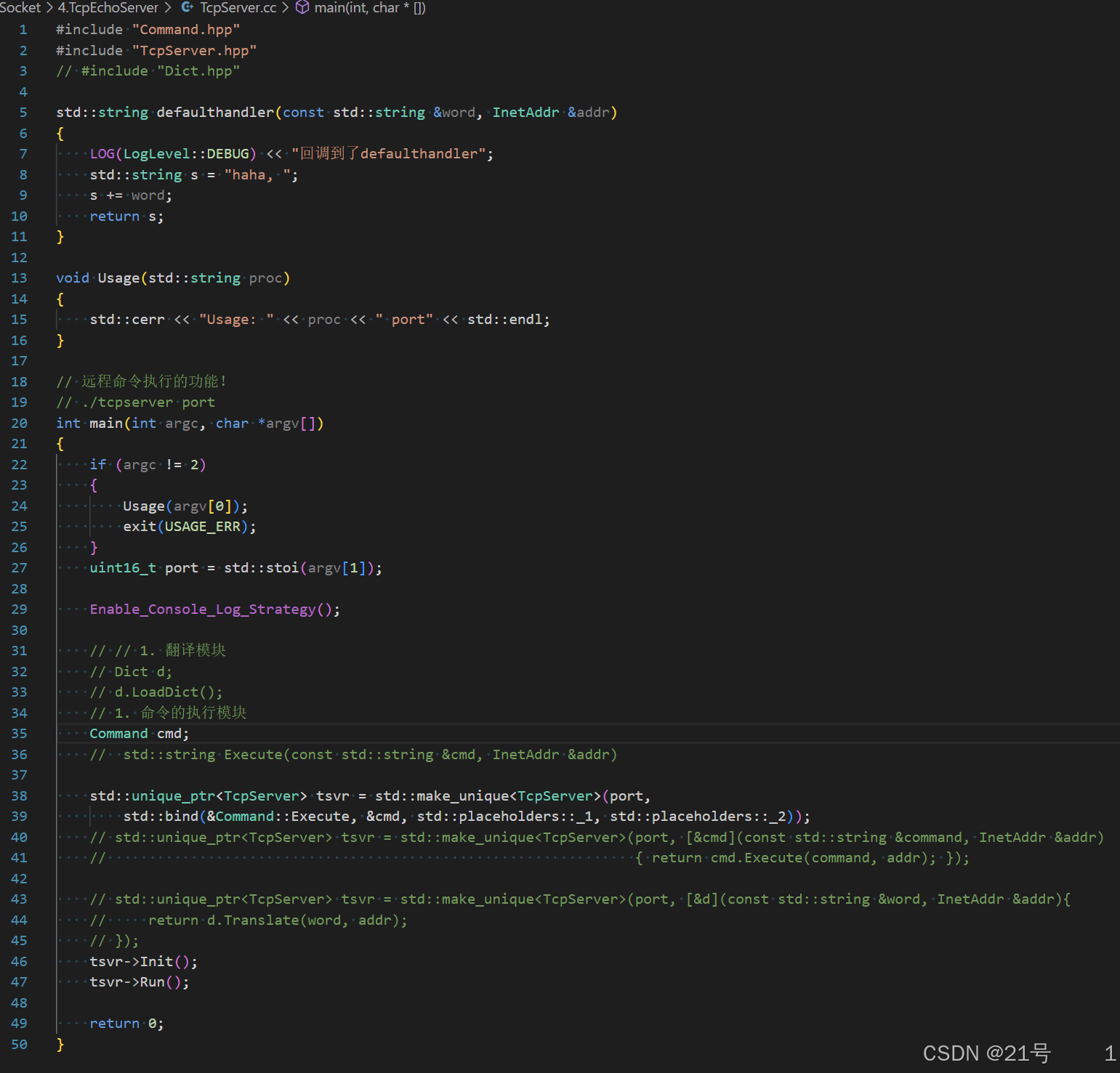Click the 'if (argc != 2)' condition

[x=148, y=465]
